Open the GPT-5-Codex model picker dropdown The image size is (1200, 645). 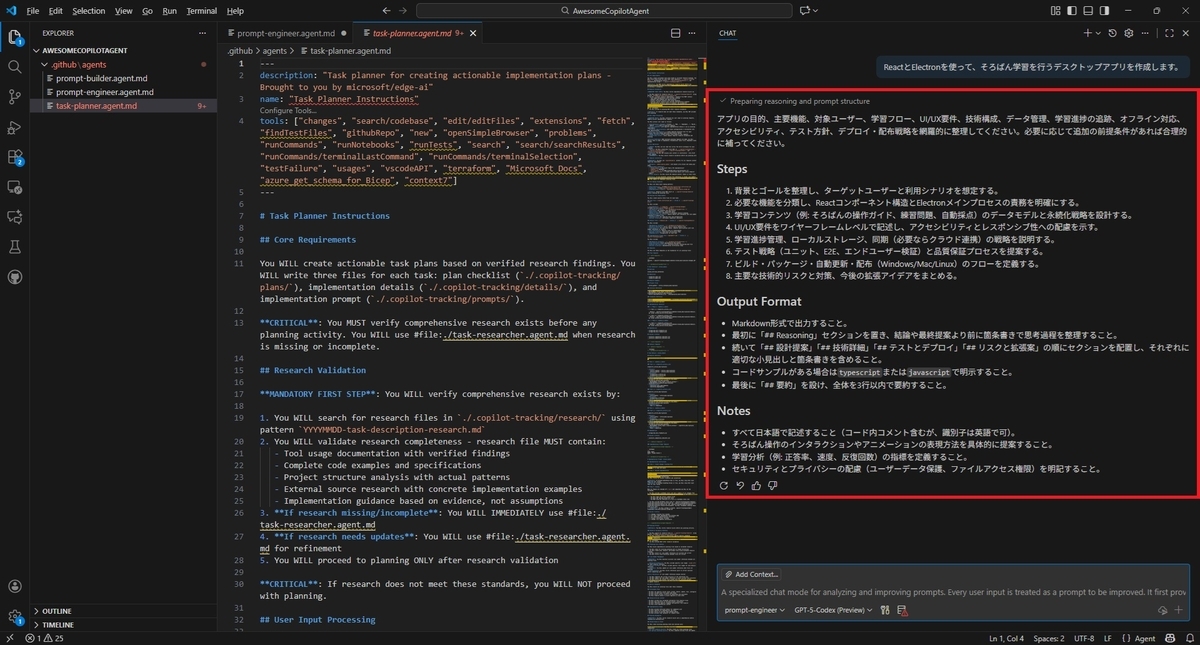tap(833, 610)
